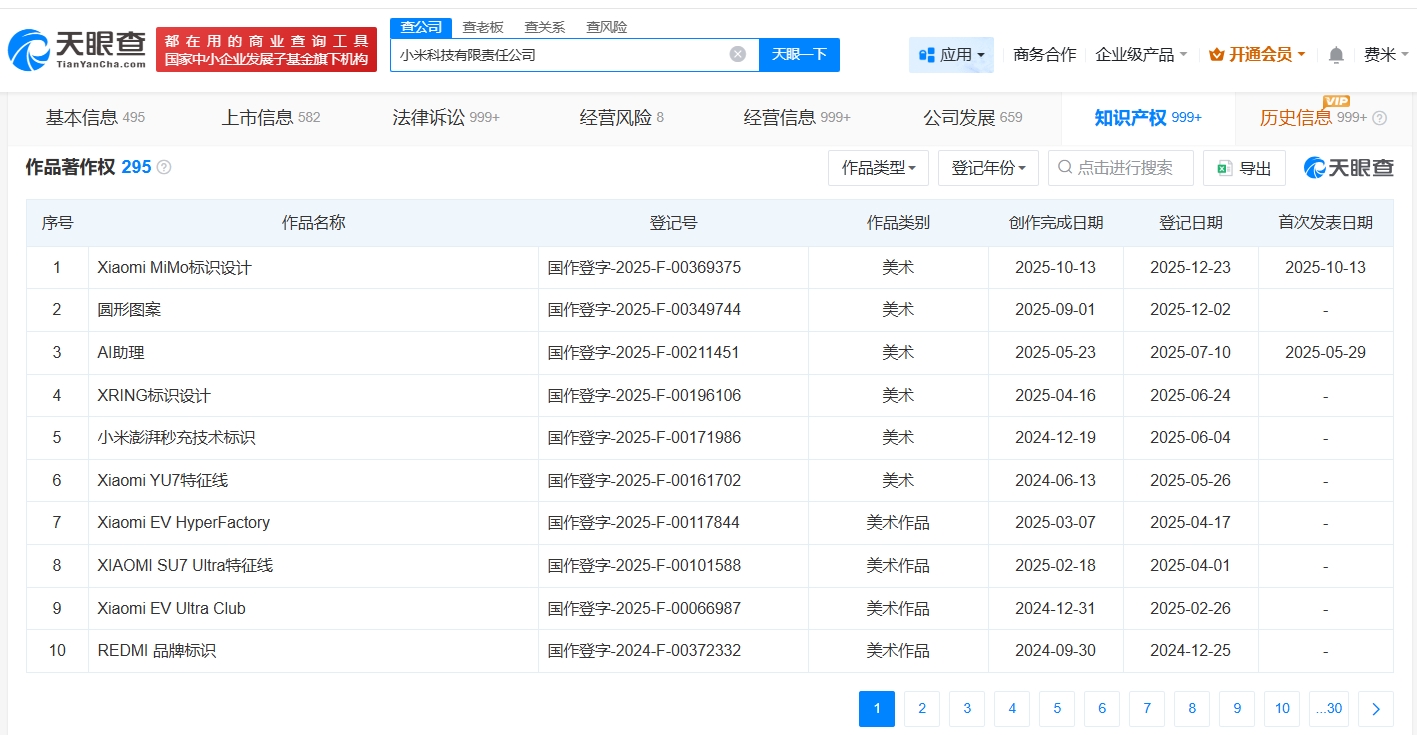Image resolution: width=1417 pixels, height=735 pixels.
Task: Clear the search box with X icon
Action: 738,54
